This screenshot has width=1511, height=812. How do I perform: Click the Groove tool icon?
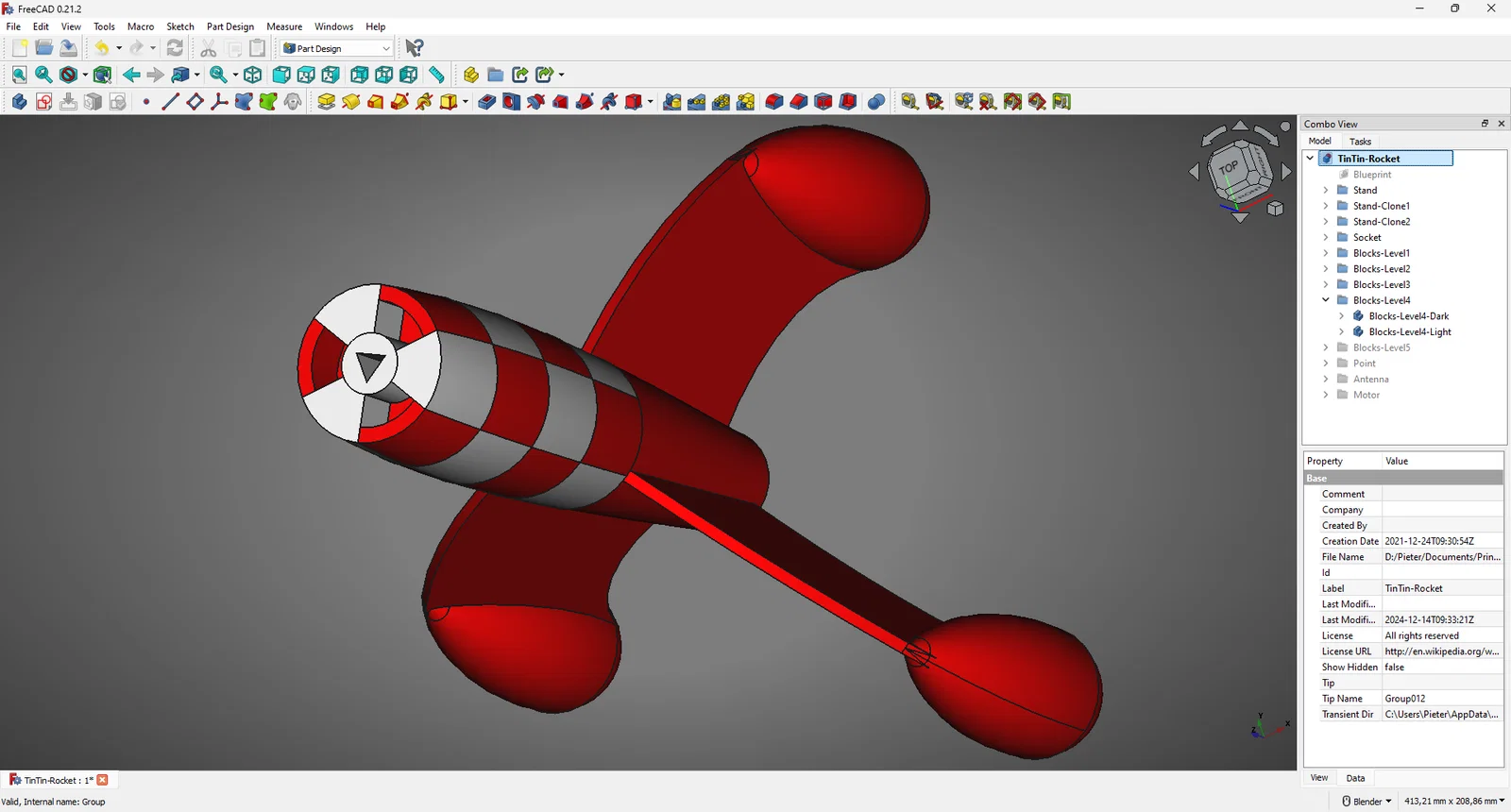click(x=535, y=102)
